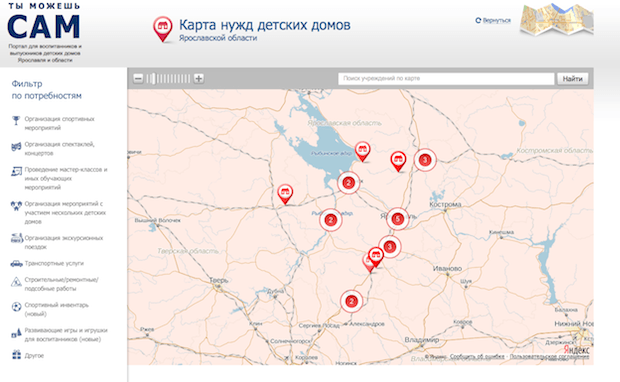Click the orphanage pin near Рыбинское reservoir
The image size is (620, 382).
(x=362, y=151)
